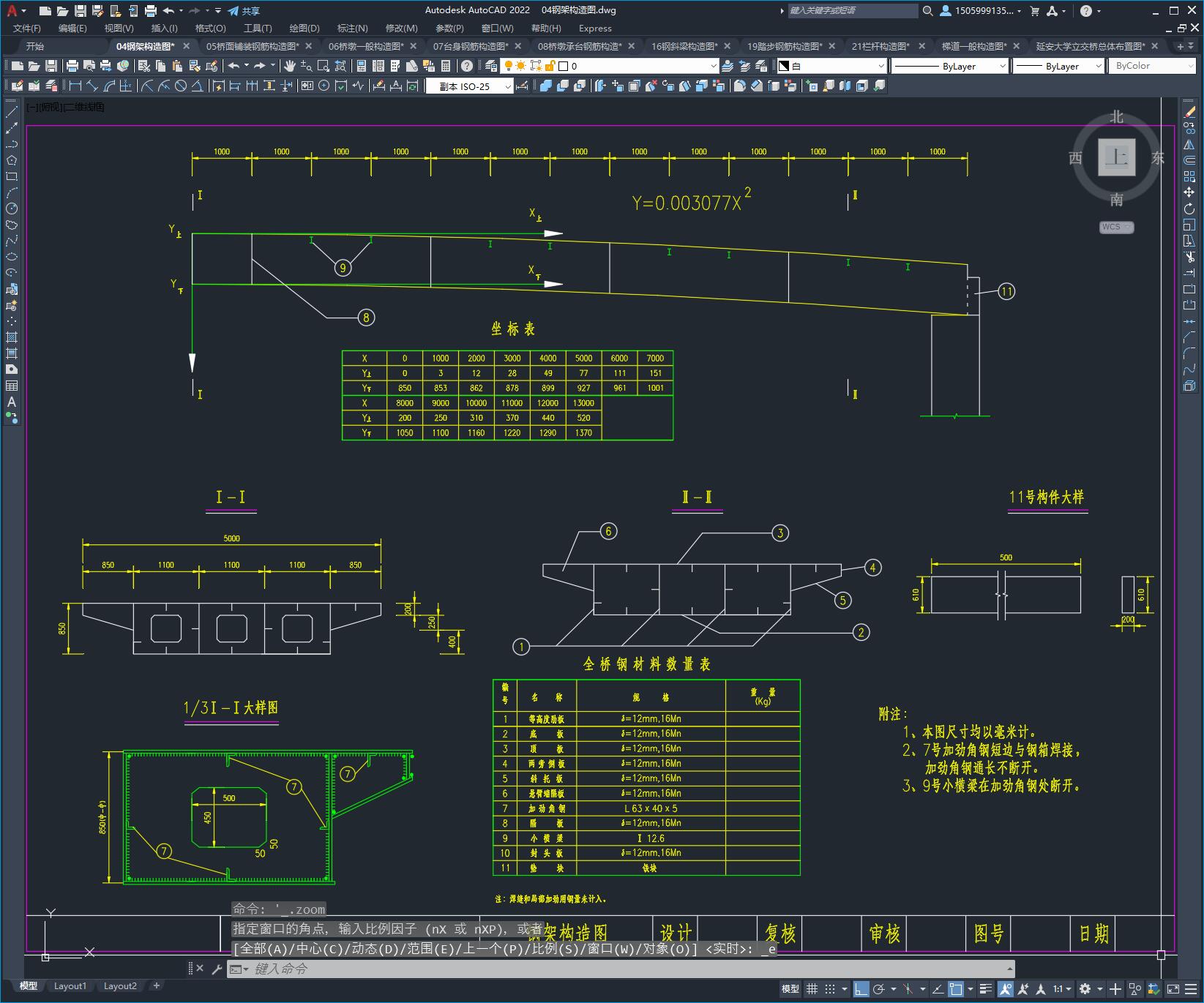
Task: Toggle annotation objects visibility
Action: (1006, 989)
